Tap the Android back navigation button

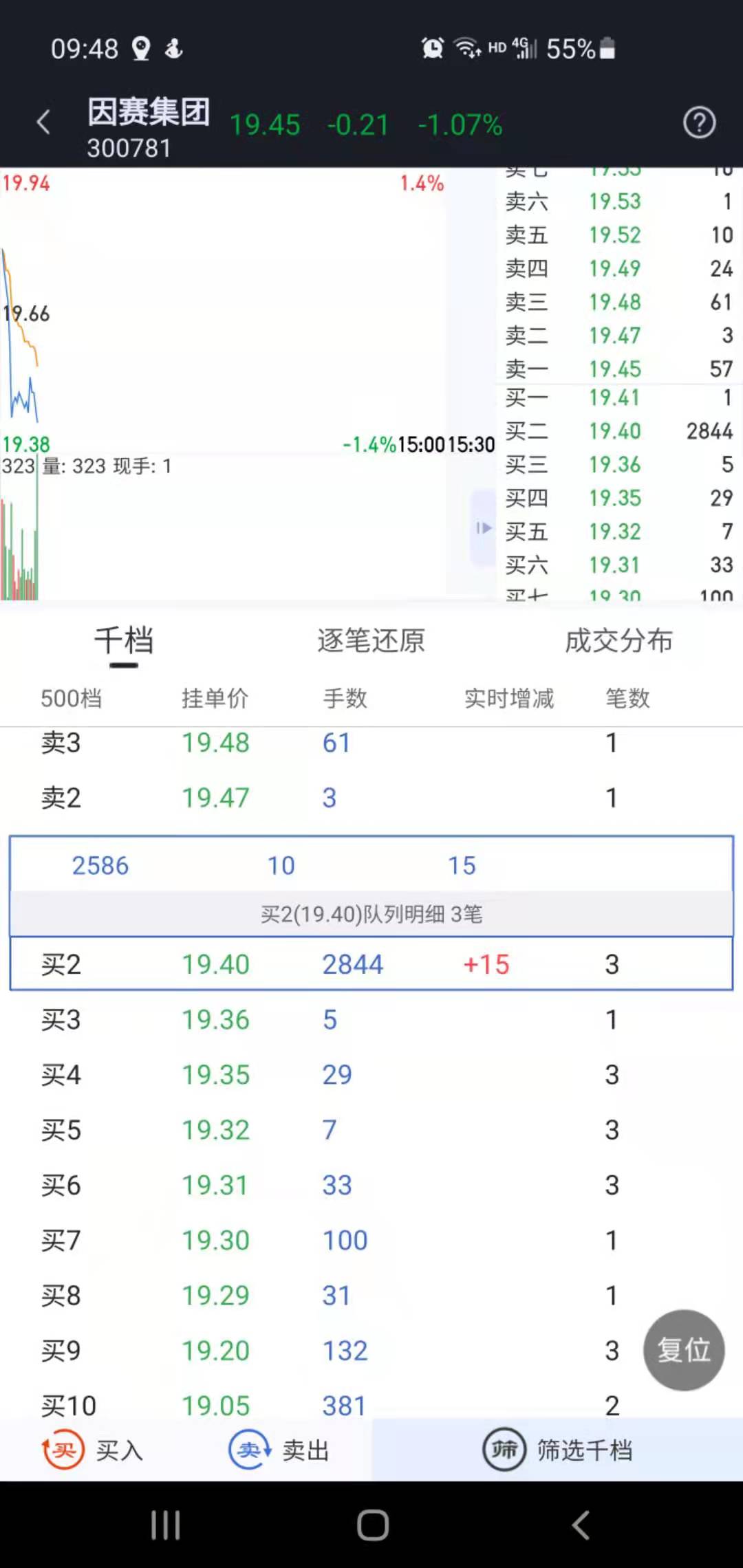(581, 1525)
